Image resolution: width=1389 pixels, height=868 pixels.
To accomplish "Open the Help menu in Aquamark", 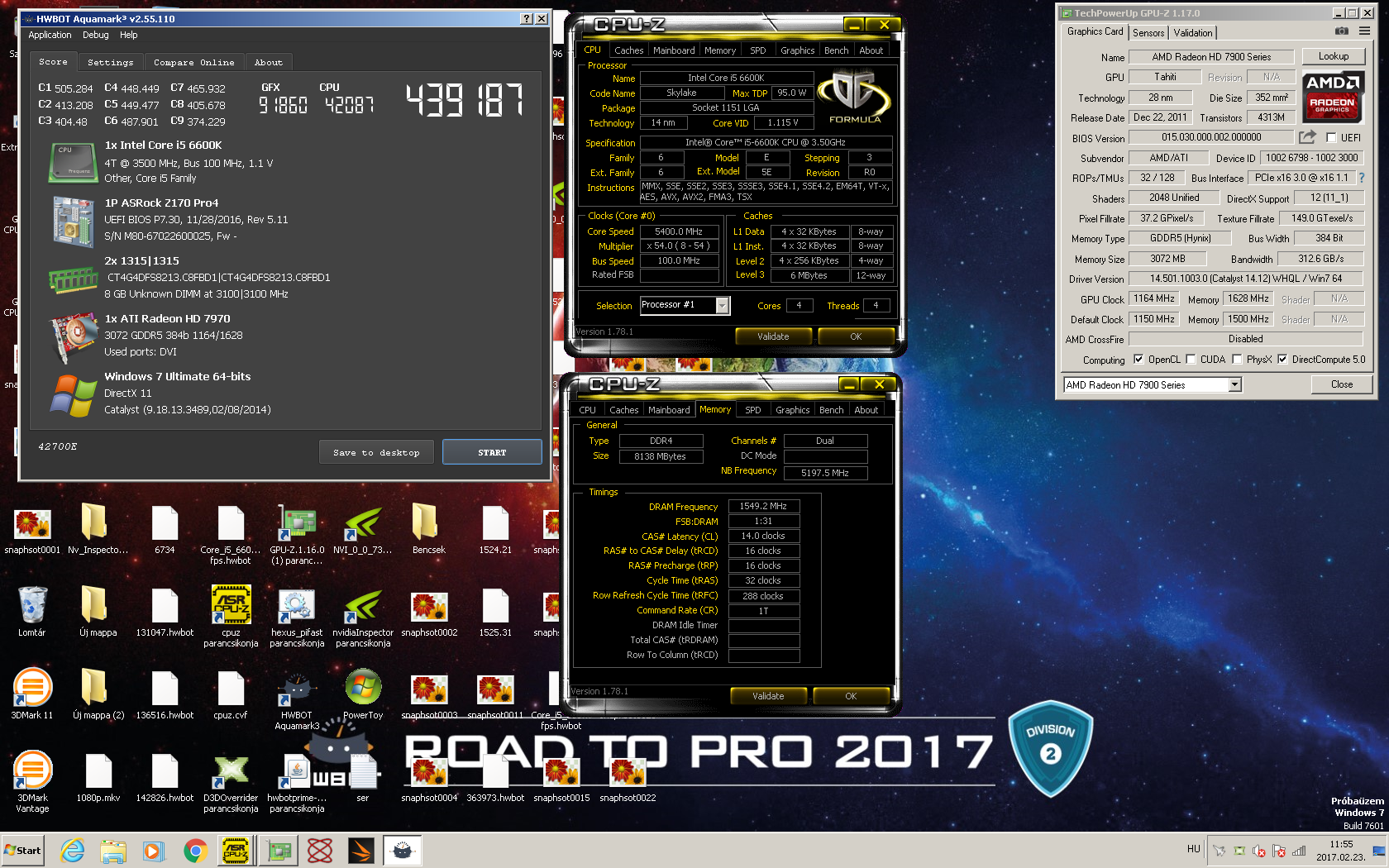I will (x=128, y=35).
